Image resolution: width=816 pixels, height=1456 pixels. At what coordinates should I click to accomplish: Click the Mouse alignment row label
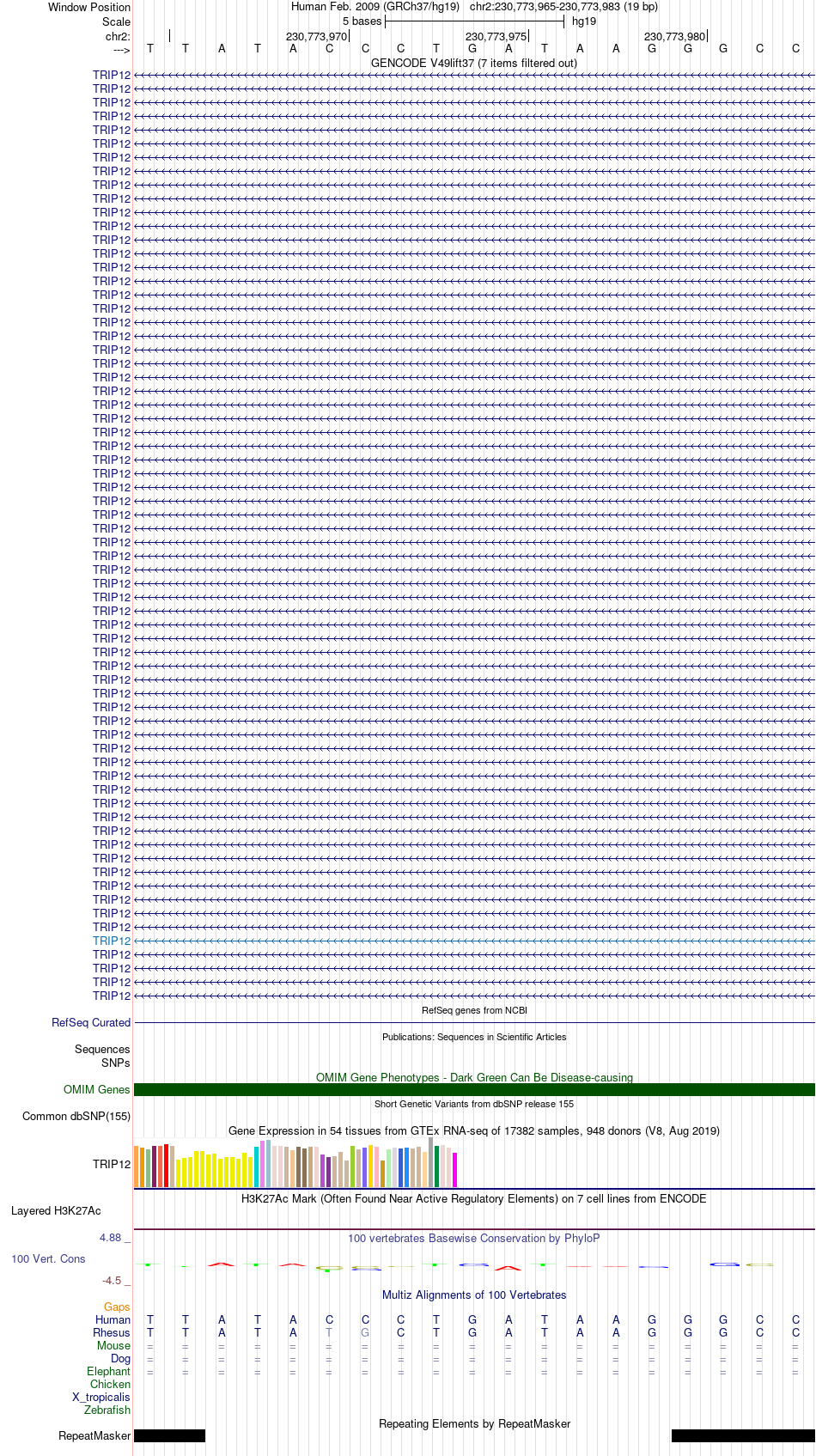113,1345
